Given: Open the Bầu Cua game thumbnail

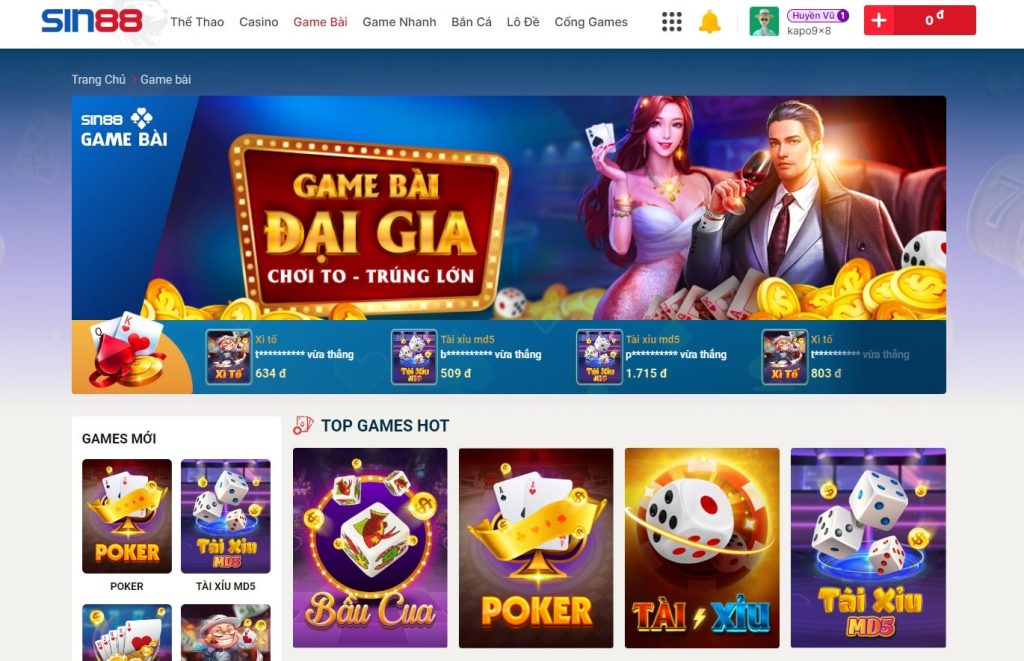Looking at the screenshot, I should coord(370,548).
